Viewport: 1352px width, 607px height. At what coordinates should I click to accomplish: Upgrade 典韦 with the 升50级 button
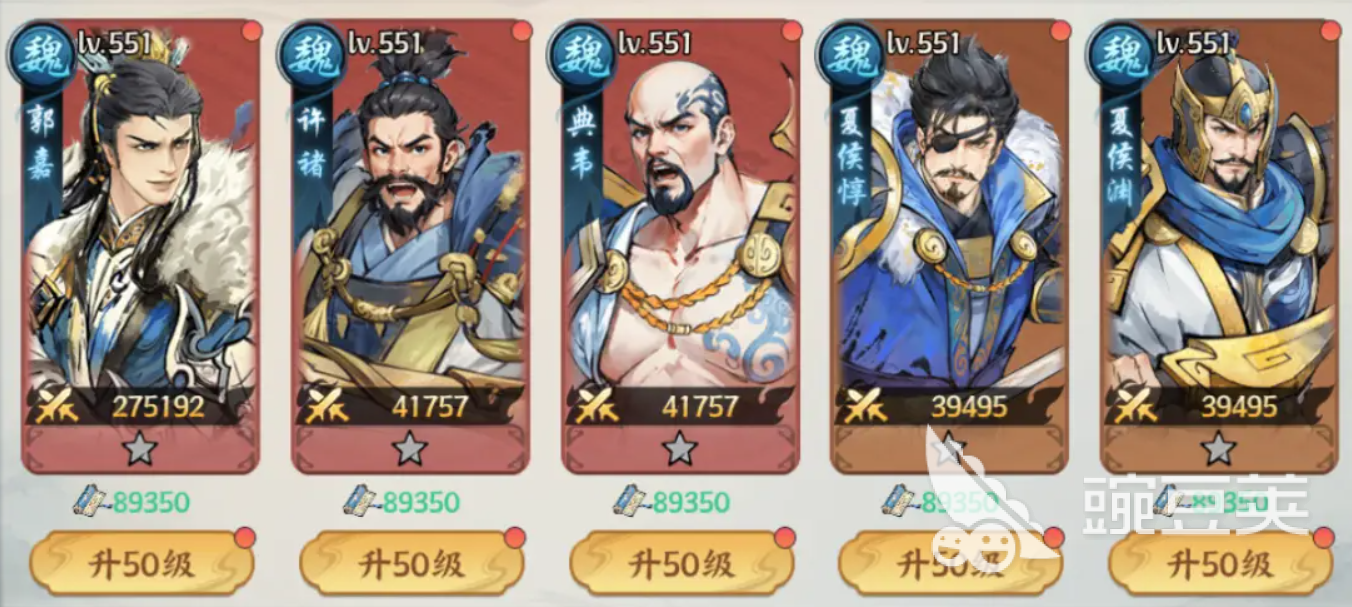coord(681,563)
